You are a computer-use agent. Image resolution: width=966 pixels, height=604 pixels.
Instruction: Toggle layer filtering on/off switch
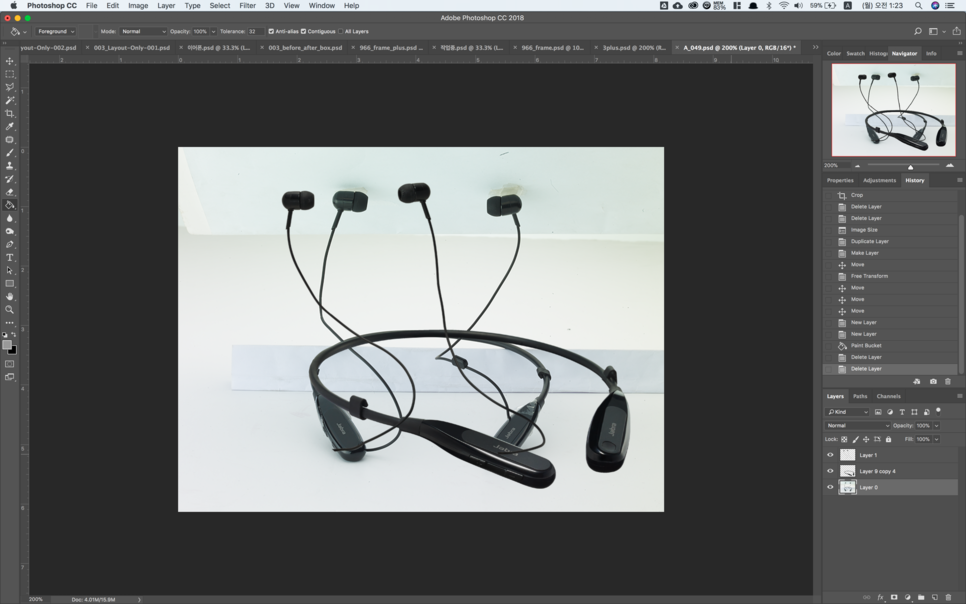pyautogui.click(x=938, y=410)
